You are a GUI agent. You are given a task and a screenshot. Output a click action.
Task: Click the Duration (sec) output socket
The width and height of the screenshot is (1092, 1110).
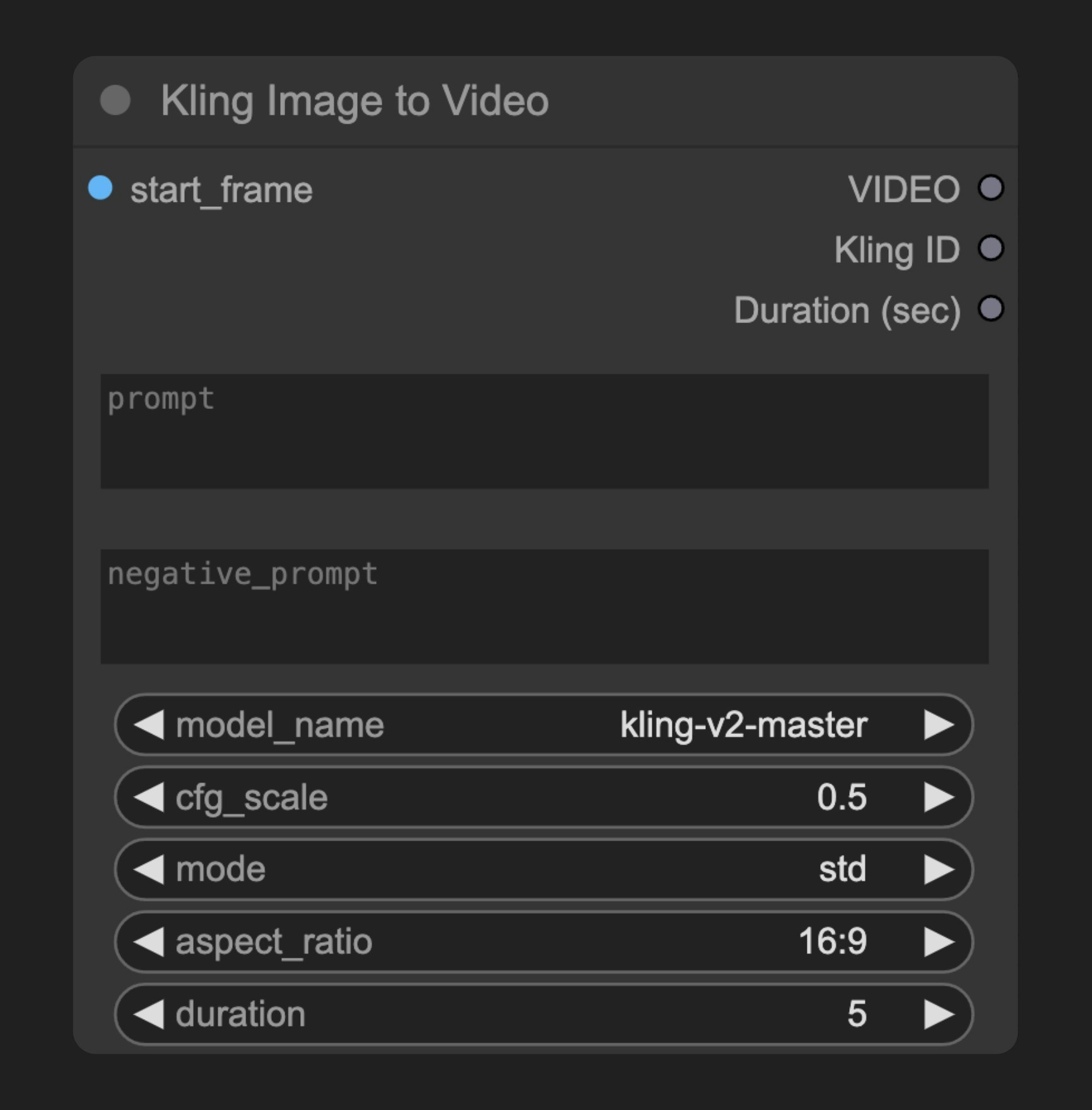(x=991, y=309)
